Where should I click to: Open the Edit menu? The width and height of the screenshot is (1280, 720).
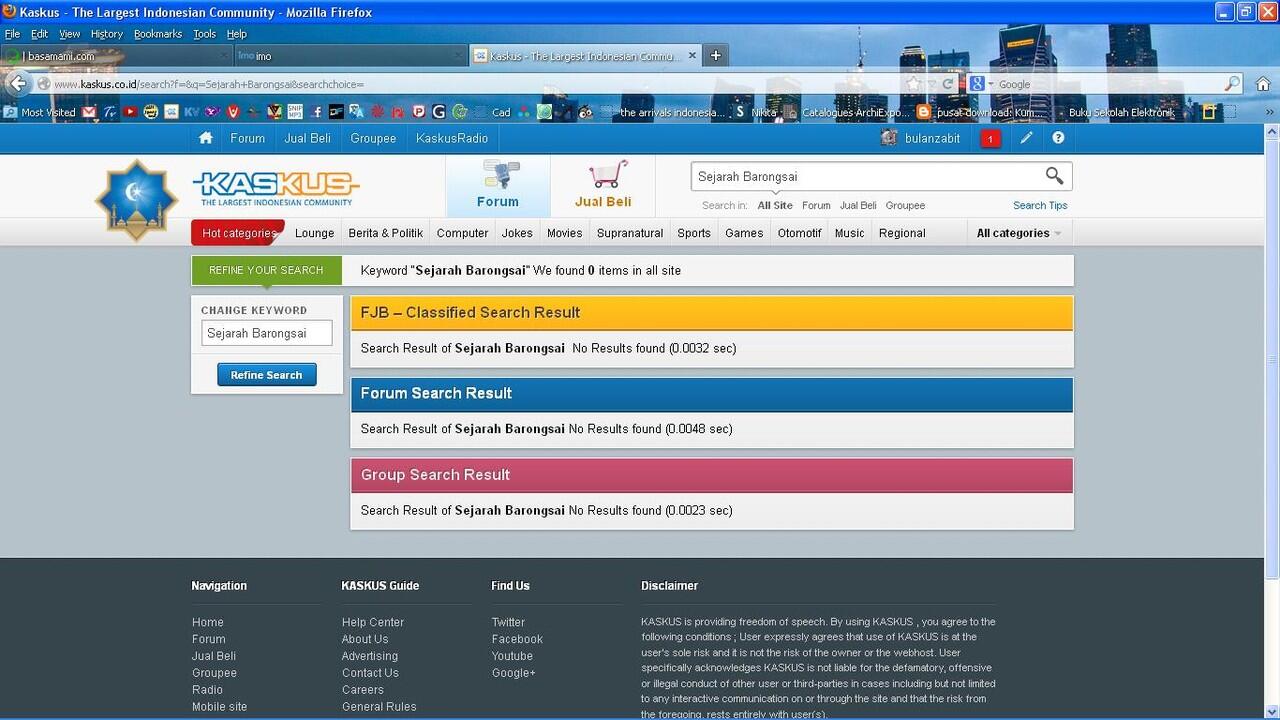(39, 34)
